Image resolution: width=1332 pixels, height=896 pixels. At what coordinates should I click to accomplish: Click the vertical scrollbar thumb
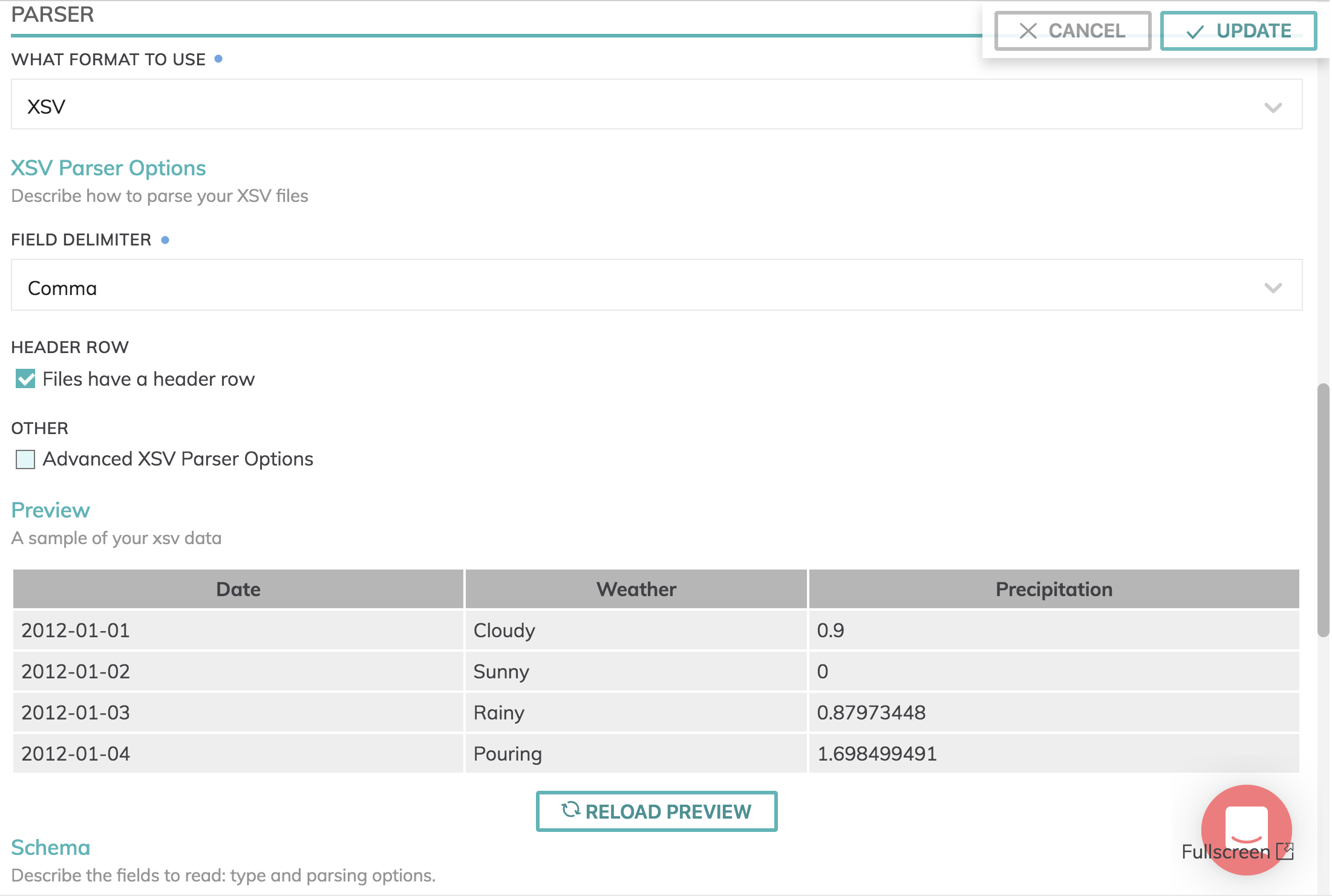click(x=1324, y=510)
